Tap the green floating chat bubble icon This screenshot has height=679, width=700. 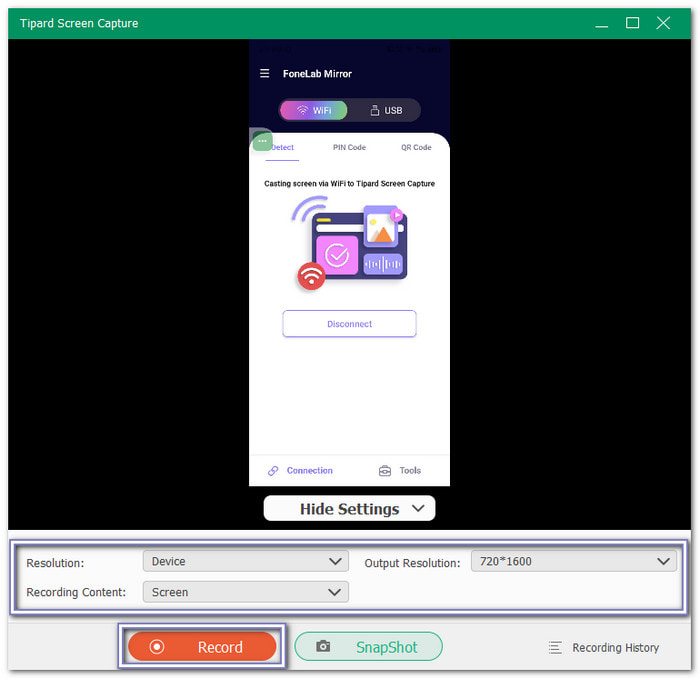pos(262,141)
